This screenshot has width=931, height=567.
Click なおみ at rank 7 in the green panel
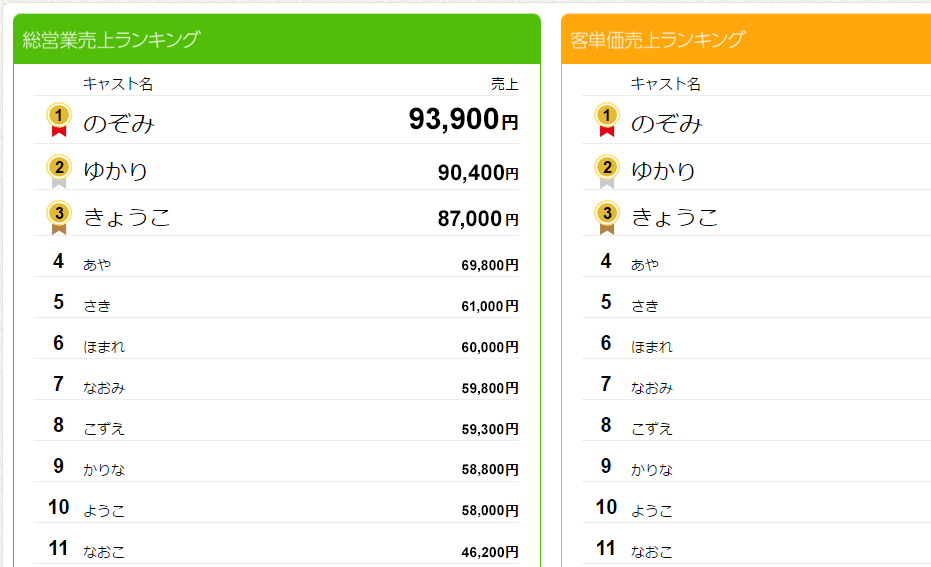[104, 388]
